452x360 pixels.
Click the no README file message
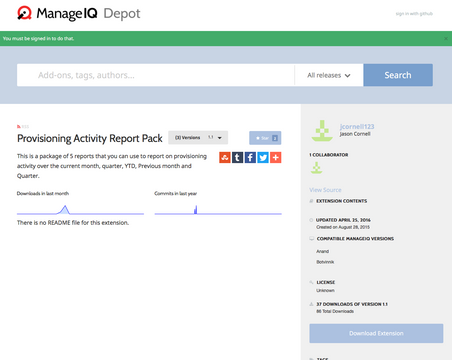[73, 223]
